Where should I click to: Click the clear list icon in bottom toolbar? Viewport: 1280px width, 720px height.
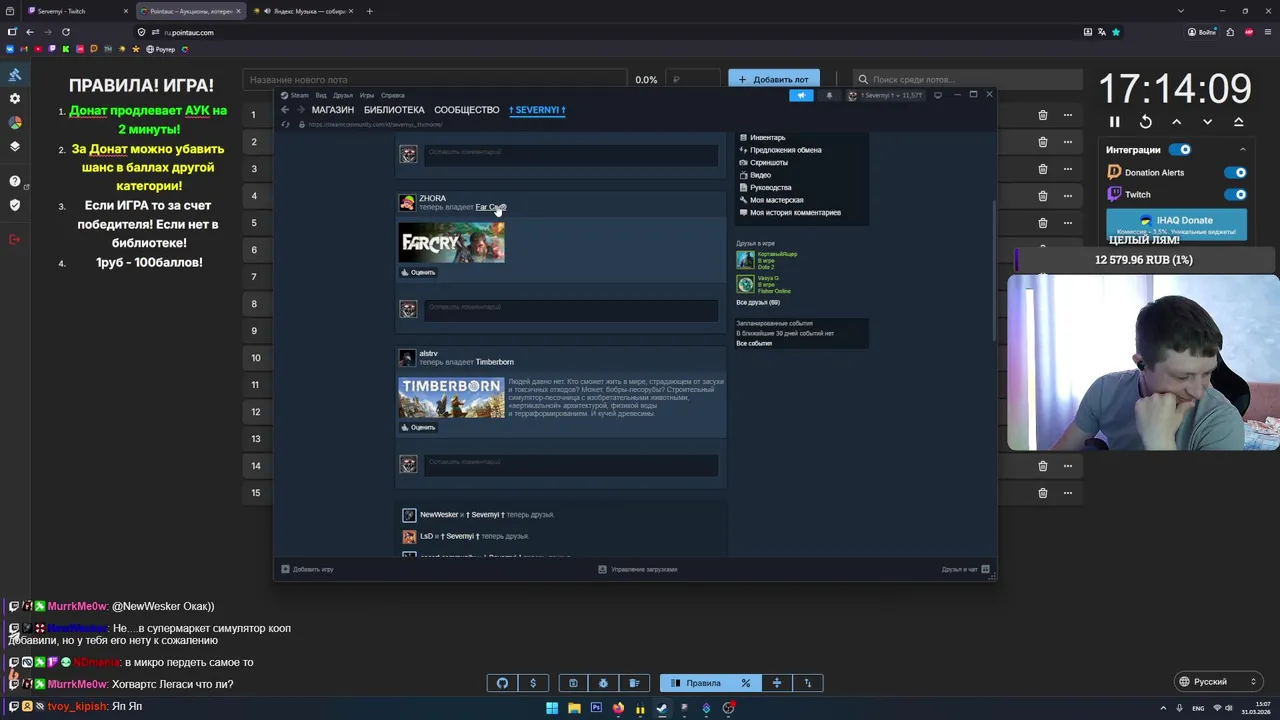pos(635,683)
